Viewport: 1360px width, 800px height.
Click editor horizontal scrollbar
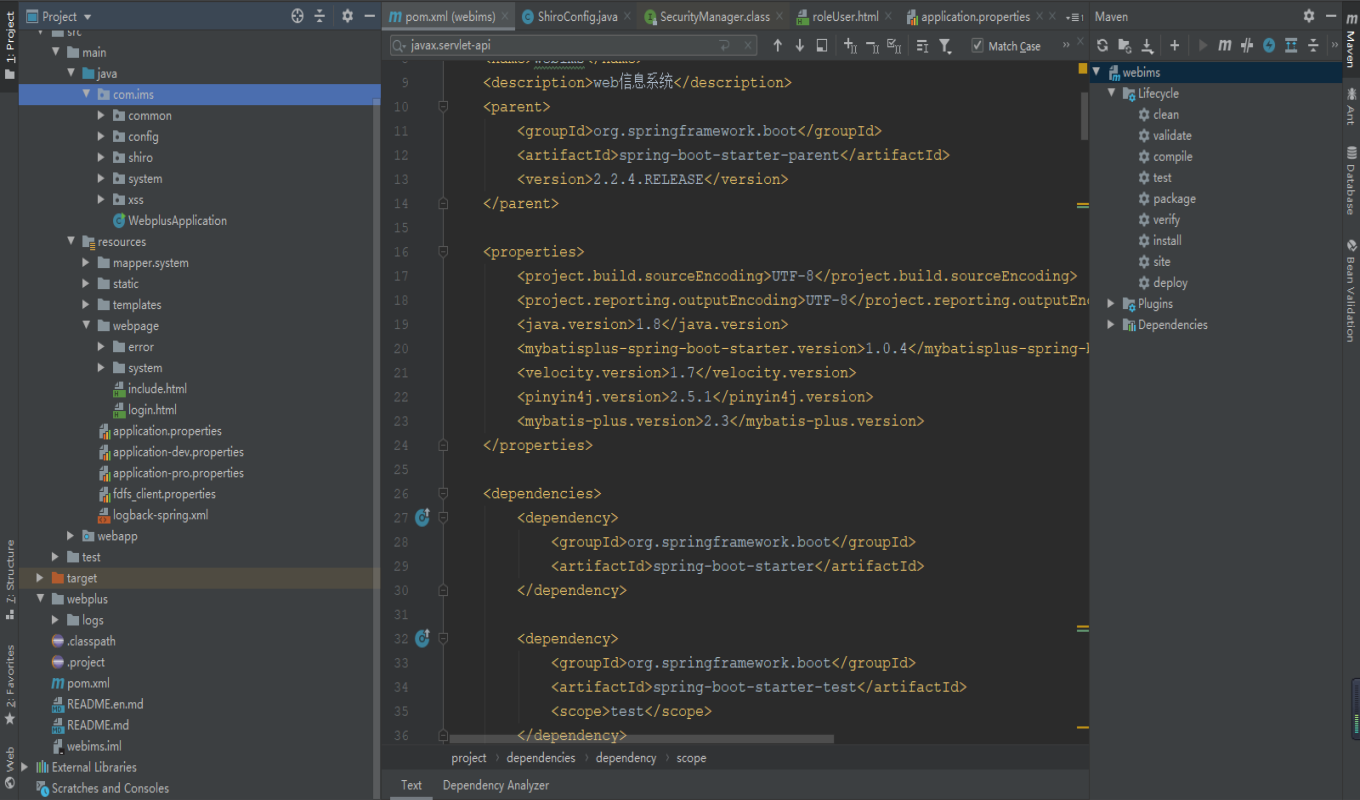640,739
